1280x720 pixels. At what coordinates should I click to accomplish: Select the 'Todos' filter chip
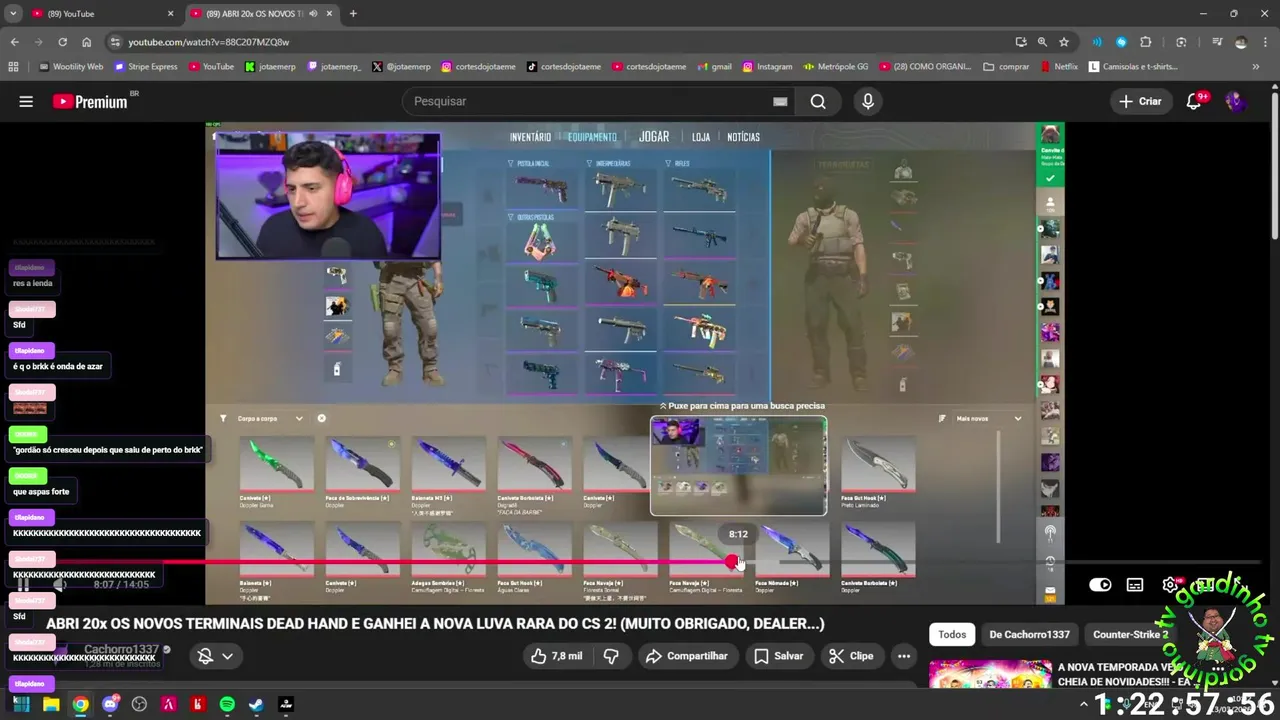(952, 634)
